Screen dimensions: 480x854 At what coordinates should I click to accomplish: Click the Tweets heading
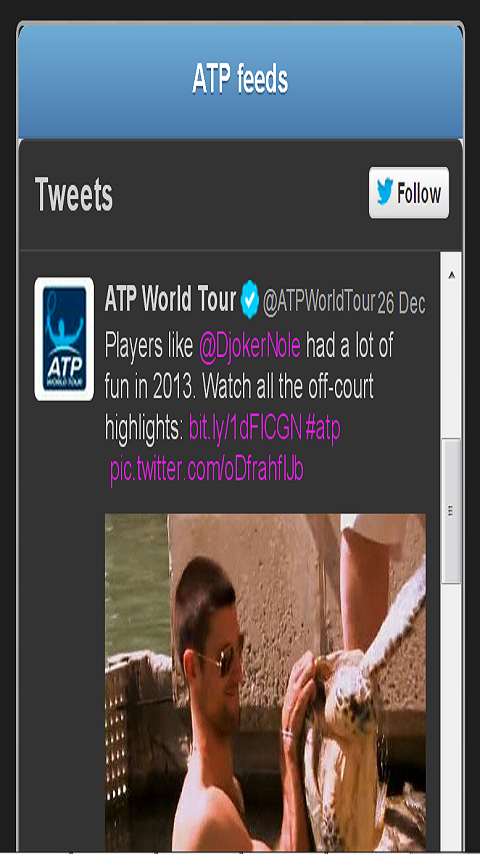[74, 194]
